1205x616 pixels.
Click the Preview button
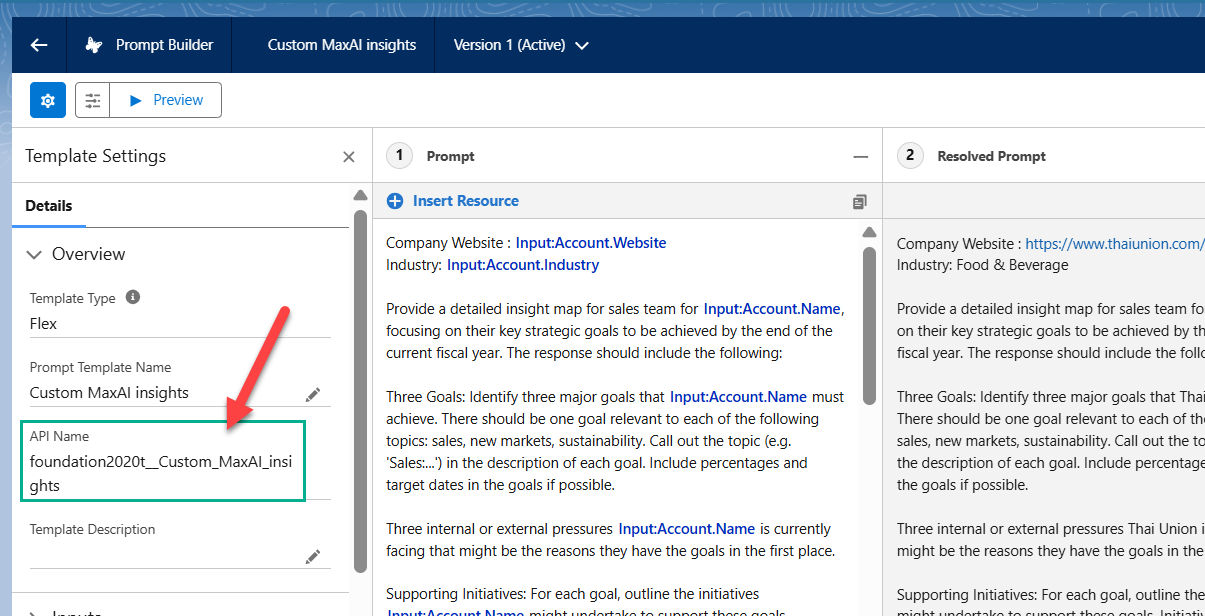(166, 100)
